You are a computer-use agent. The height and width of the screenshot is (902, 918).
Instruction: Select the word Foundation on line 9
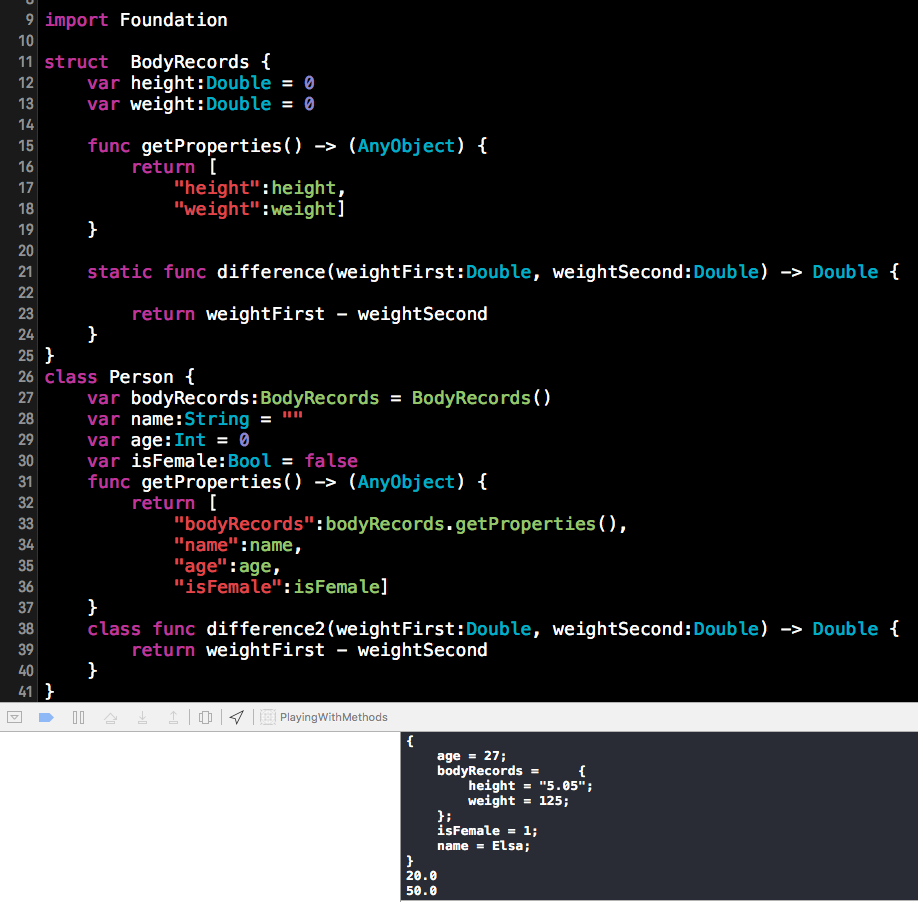point(175,19)
